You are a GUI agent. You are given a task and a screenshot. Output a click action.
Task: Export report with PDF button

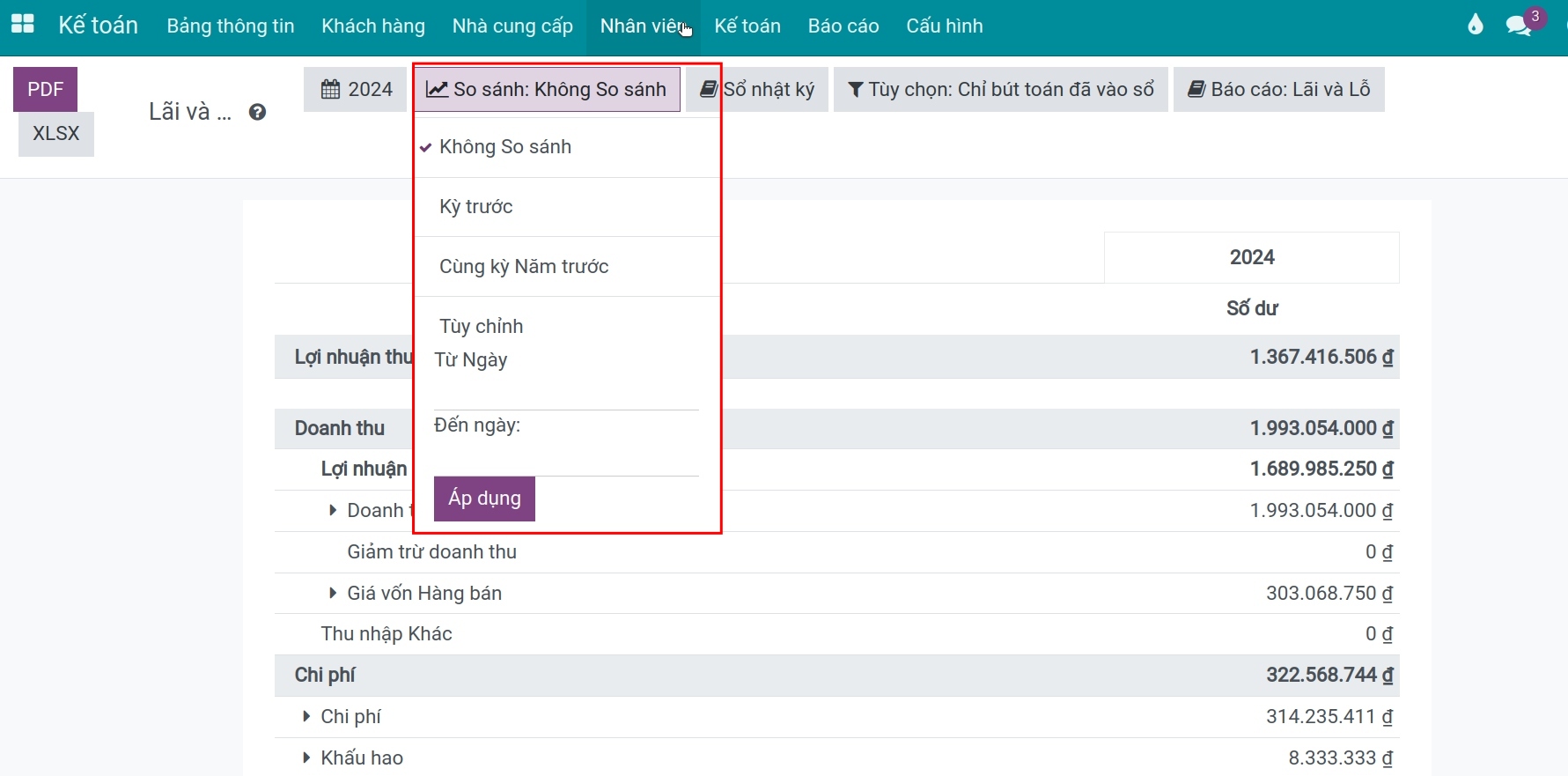point(45,89)
